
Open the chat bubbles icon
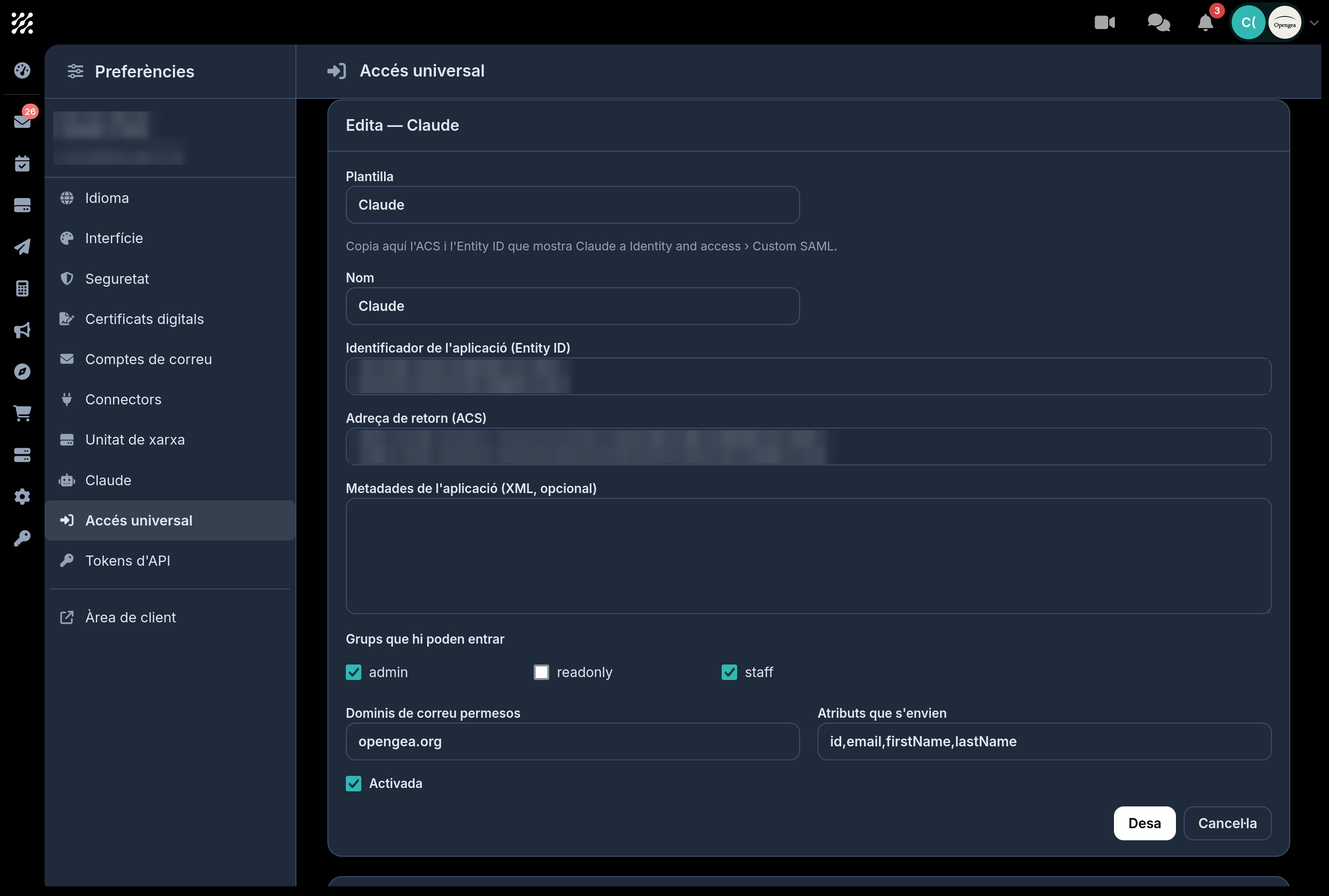click(x=1158, y=23)
